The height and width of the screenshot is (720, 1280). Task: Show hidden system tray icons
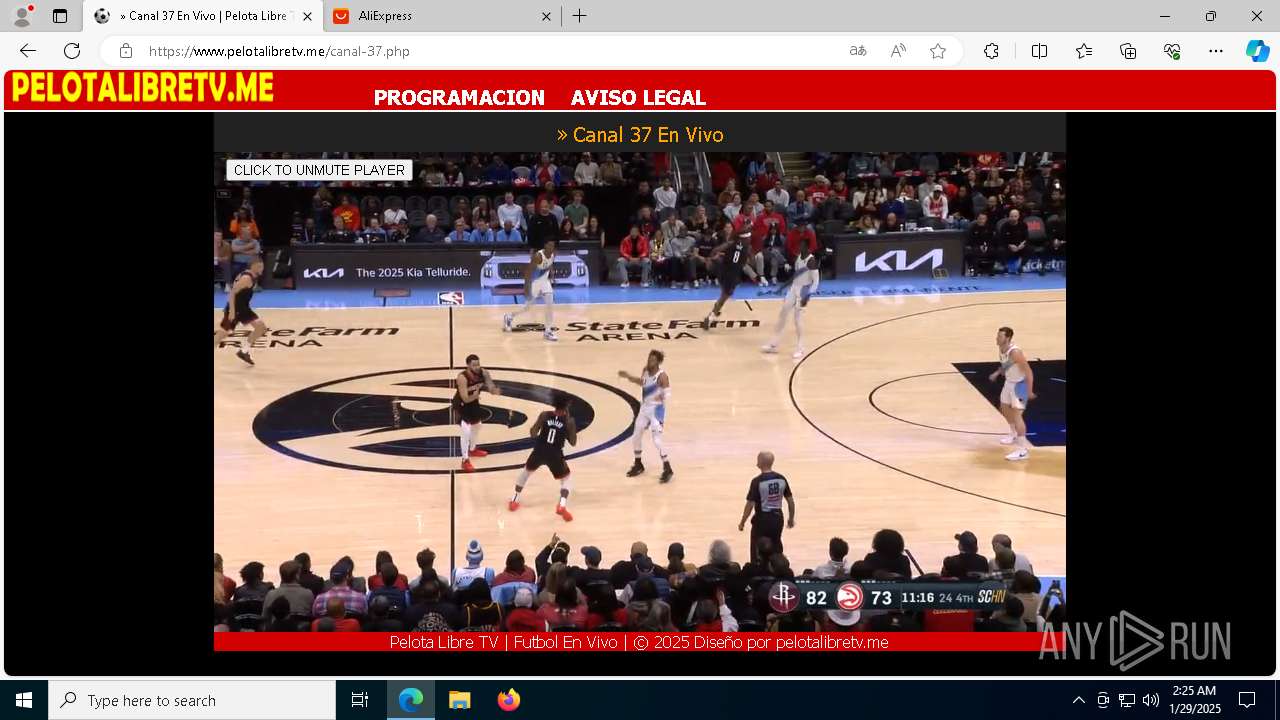click(1078, 700)
